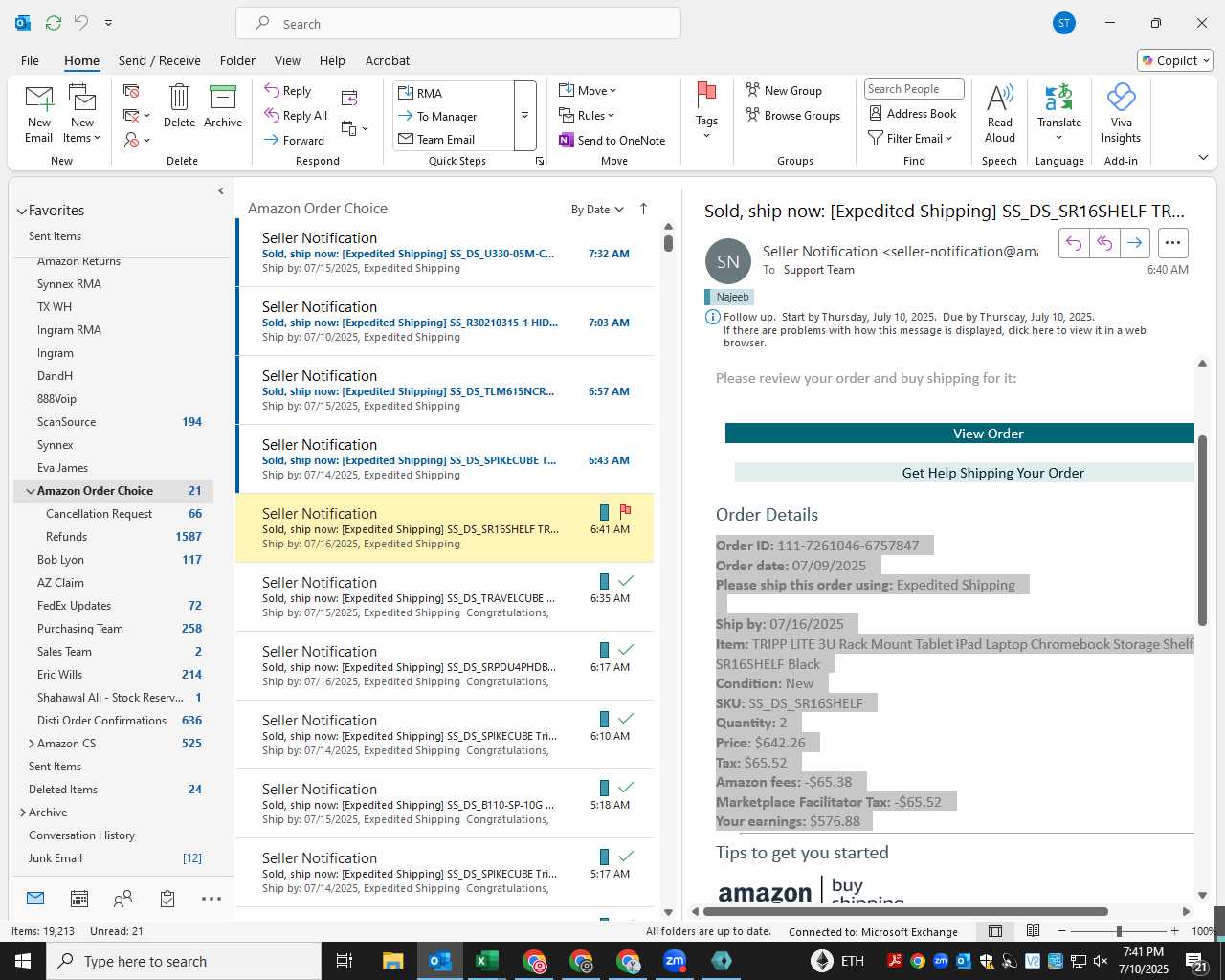Click New Group in Groups section
Viewport: 1225px width, 980px height.
point(784,90)
